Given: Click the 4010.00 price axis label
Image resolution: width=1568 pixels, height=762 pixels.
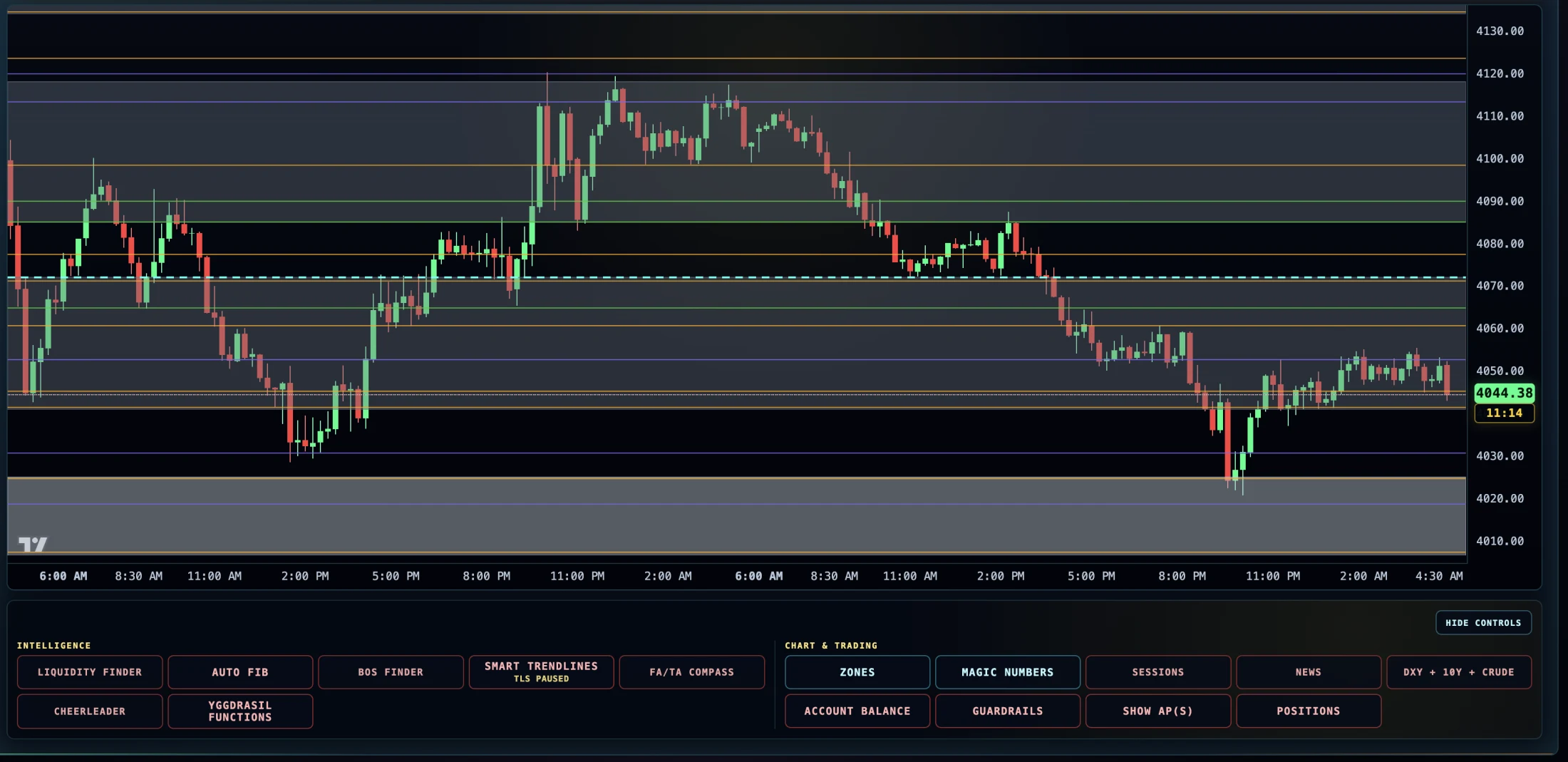Looking at the screenshot, I should 1500,541.
